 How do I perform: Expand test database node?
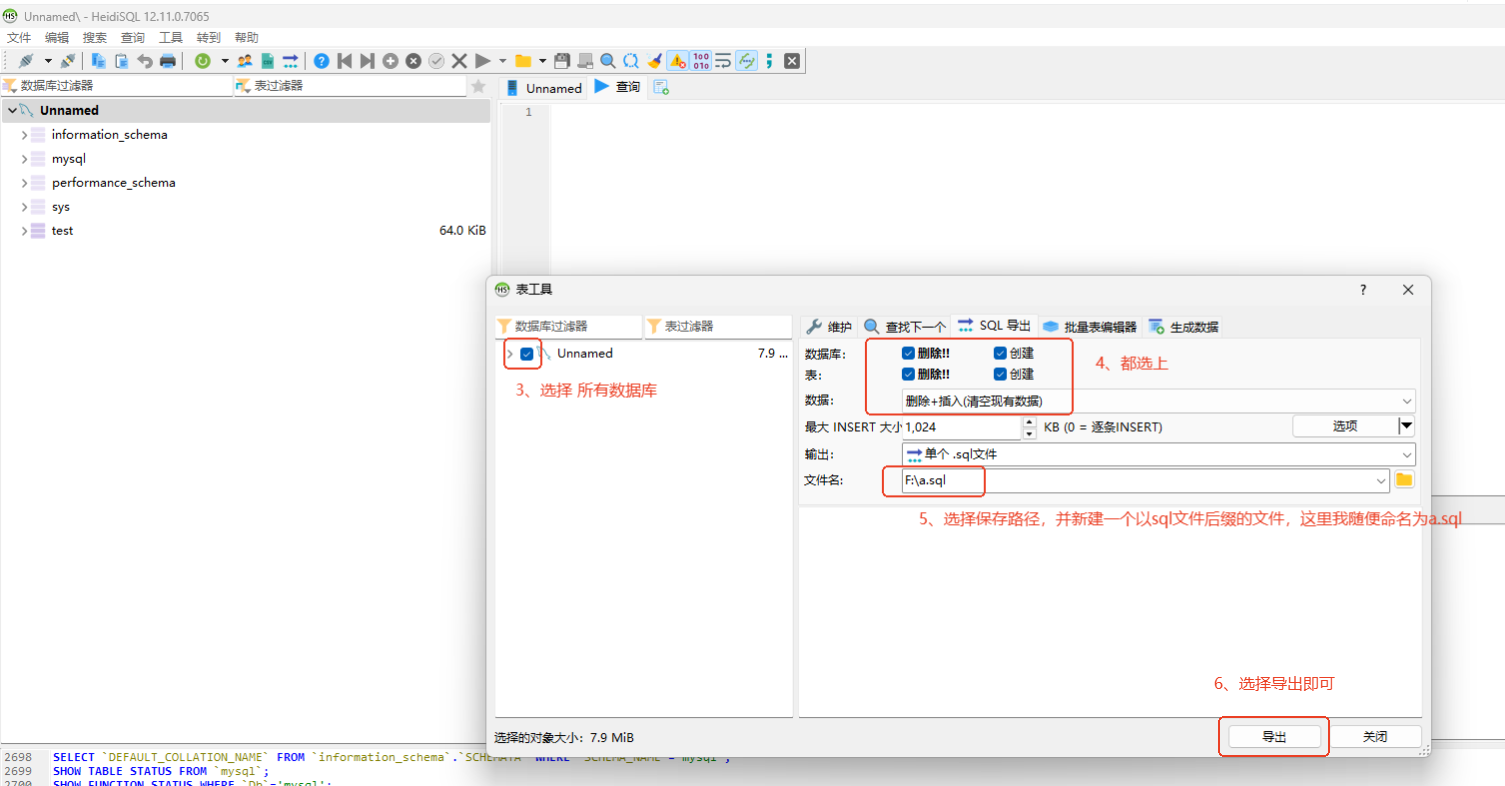pos(24,230)
